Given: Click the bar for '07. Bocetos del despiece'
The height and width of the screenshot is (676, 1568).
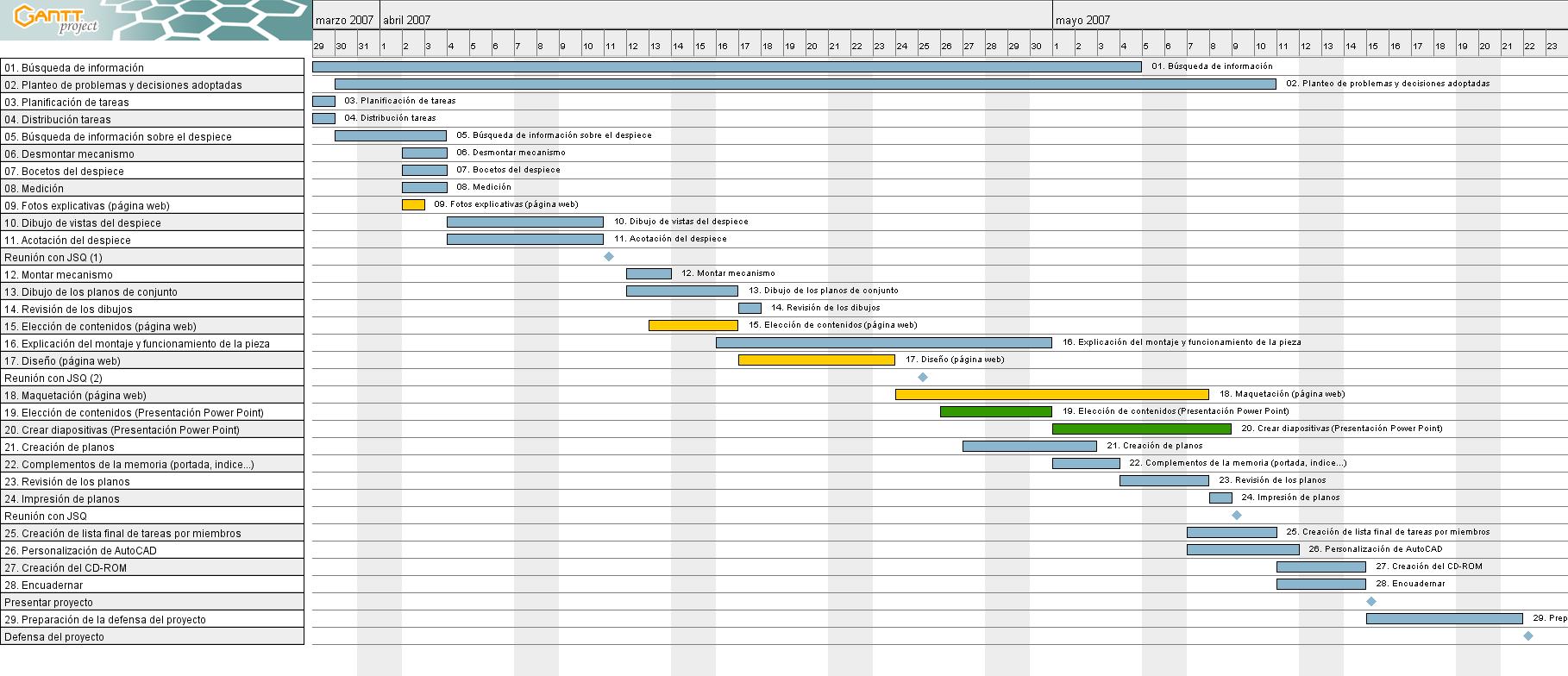Looking at the screenshot, I should [x=424, y=170].
